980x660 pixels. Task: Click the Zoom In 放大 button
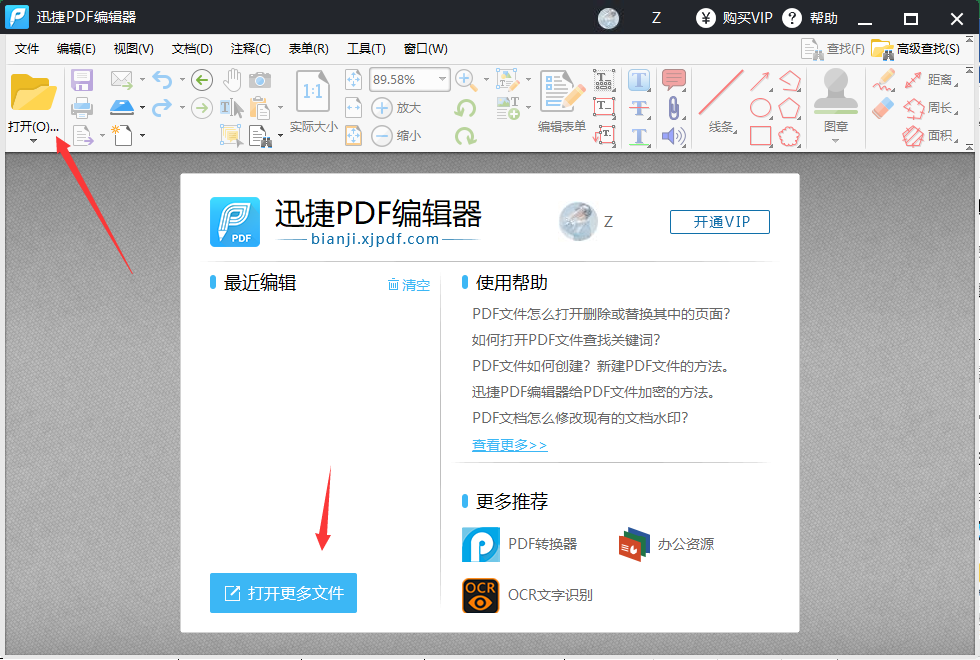[396, 108]
